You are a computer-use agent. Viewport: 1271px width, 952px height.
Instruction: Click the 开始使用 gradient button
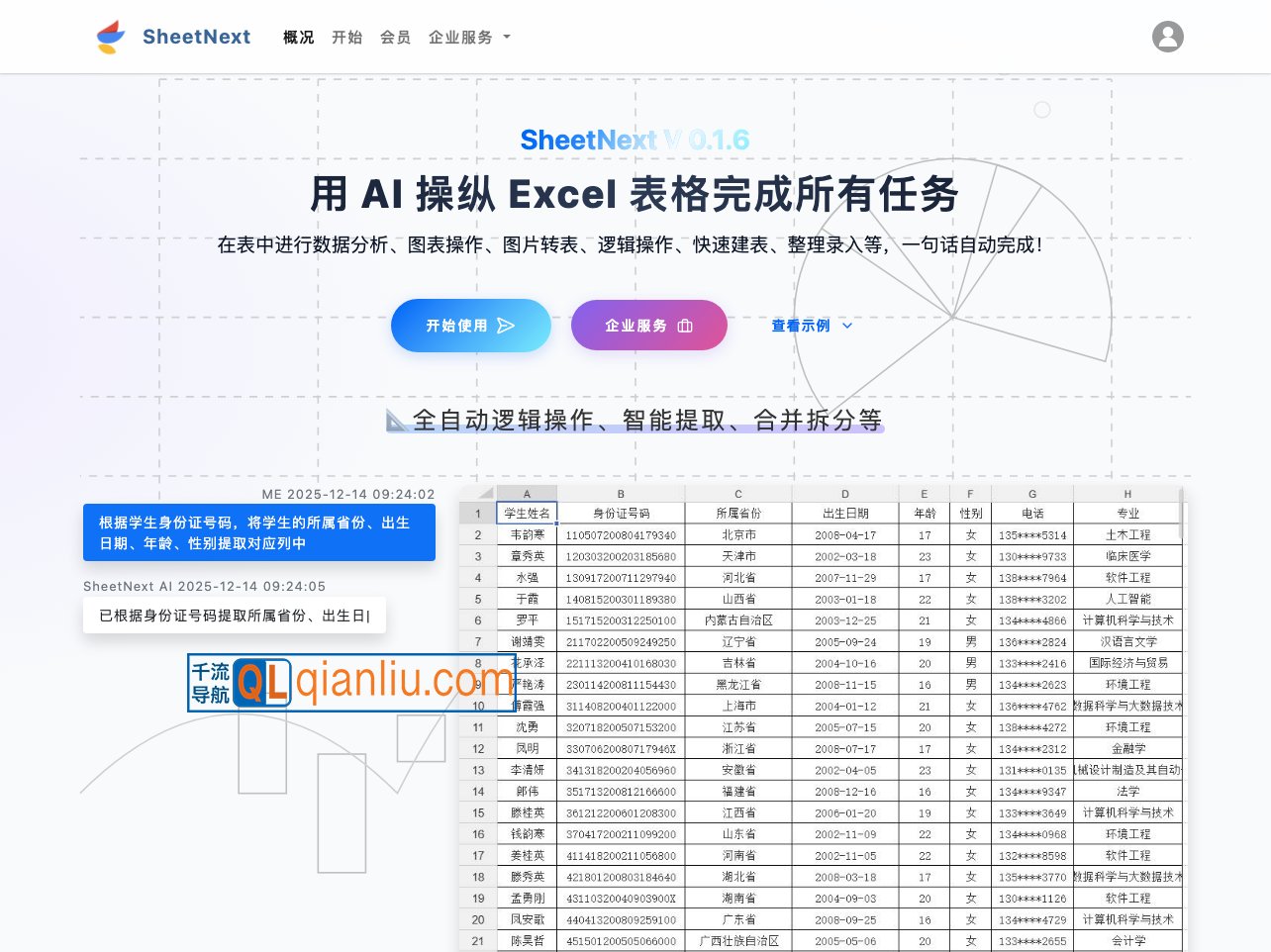471,325
